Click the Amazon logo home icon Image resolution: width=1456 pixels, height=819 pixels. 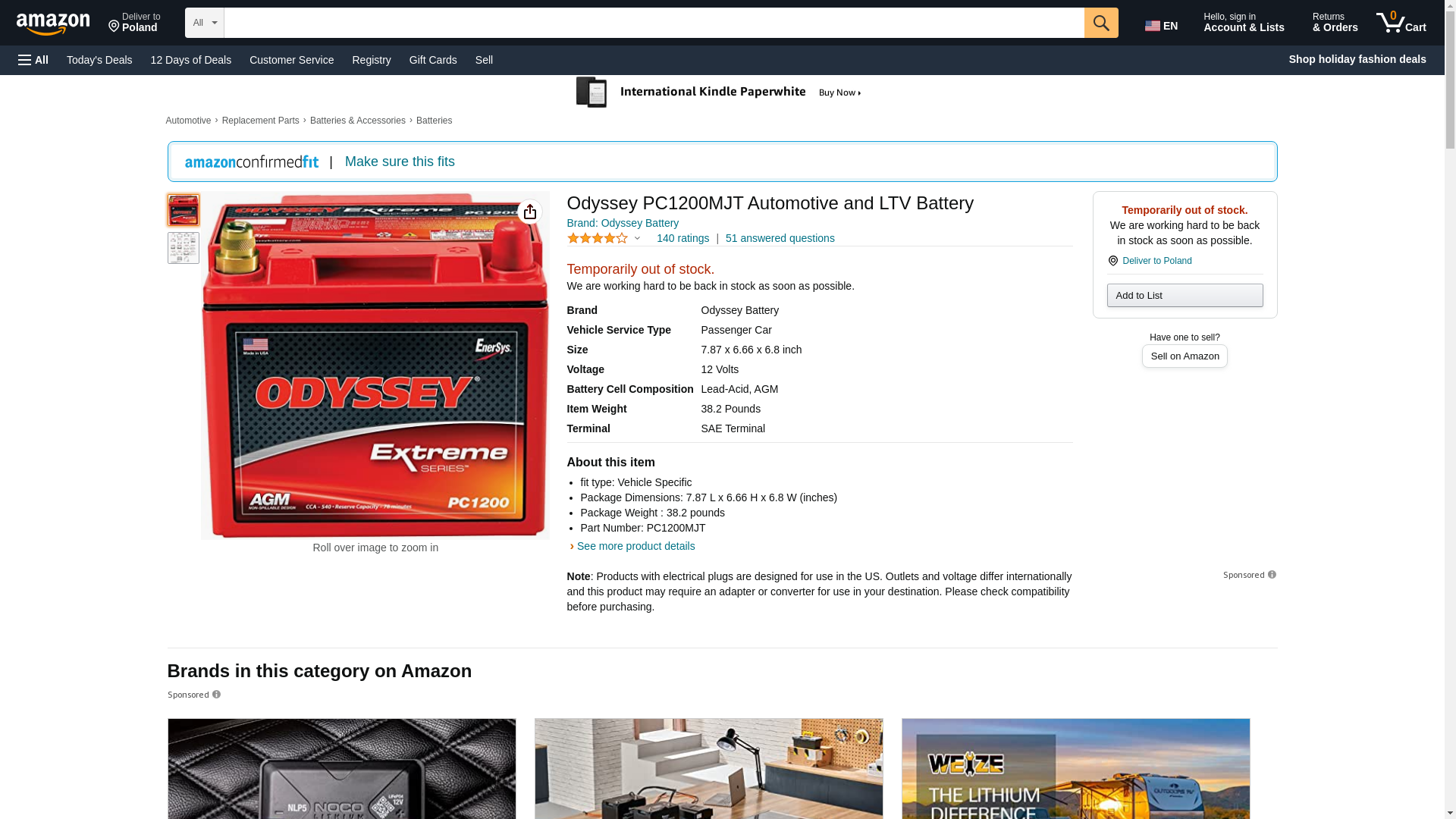(53, 24)
